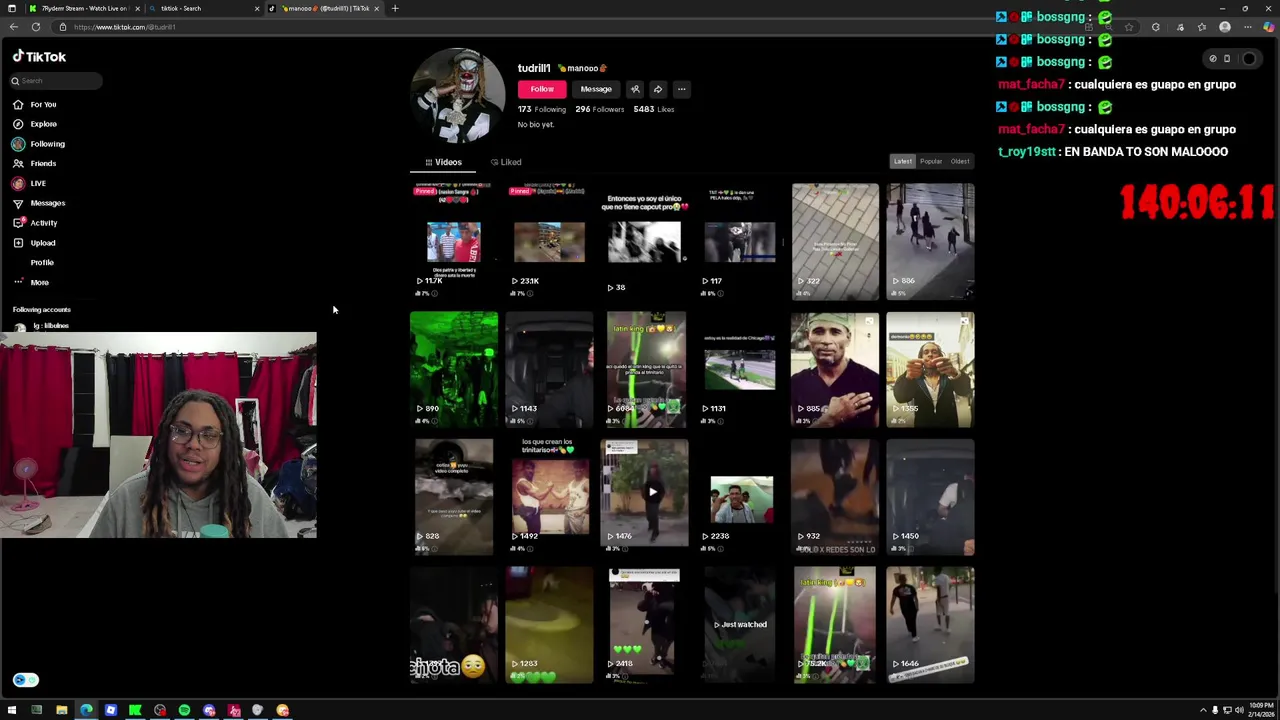The image size is (1280, 720).
Task: Open the Messages sidebar icon
Action: coord(18,203)
